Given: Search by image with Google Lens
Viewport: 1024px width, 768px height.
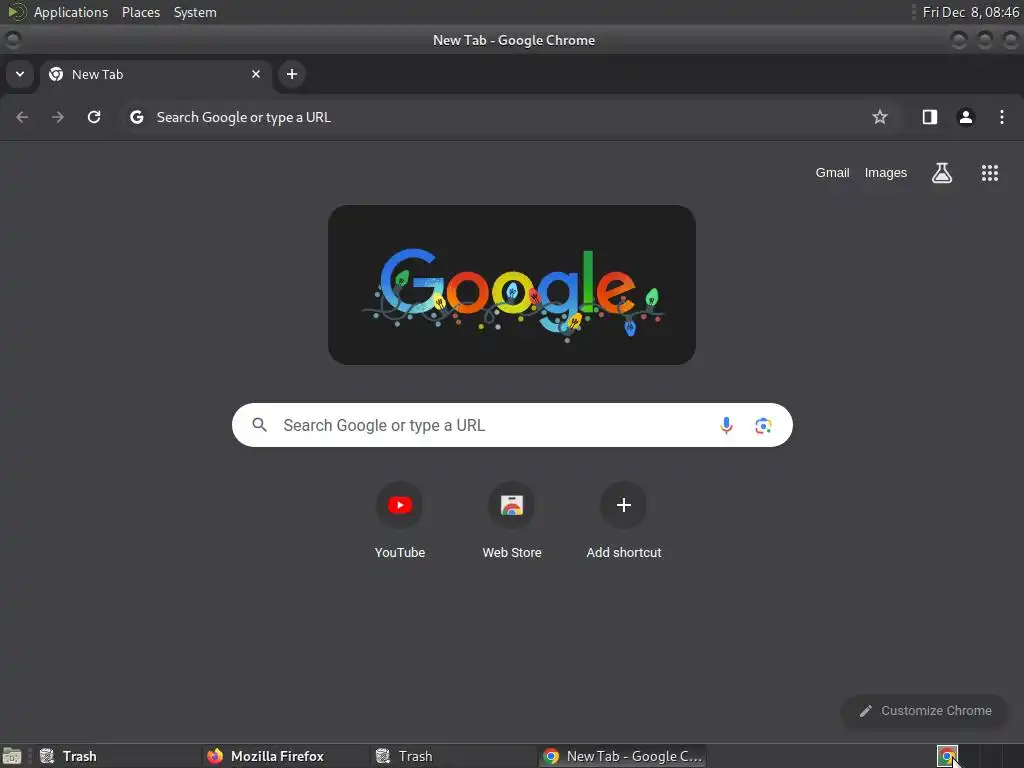Looking at the screenshot, I should (x=763, y=426).
